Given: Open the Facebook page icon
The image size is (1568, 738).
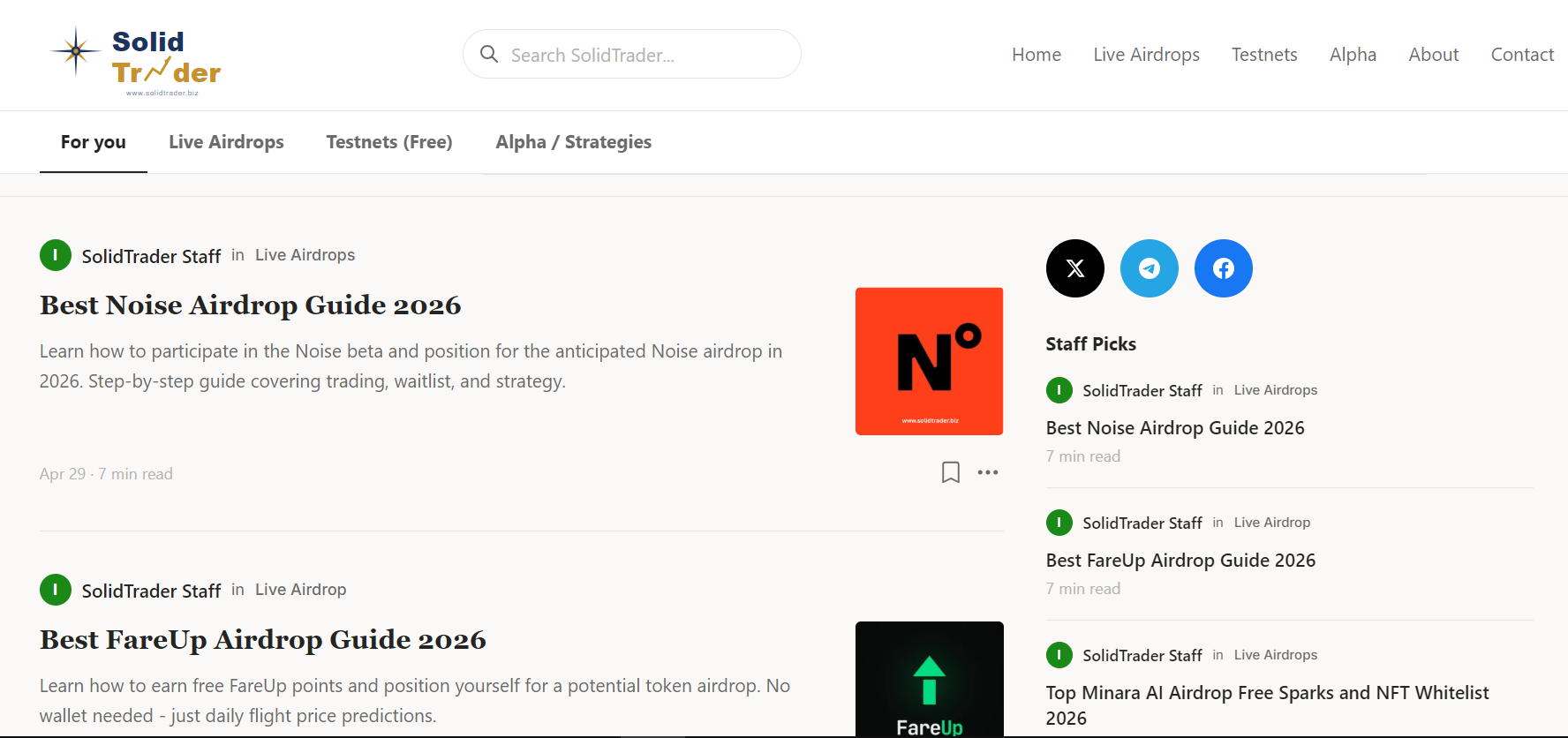Looking at the screenshot, I should click(x=1224, y=268).
